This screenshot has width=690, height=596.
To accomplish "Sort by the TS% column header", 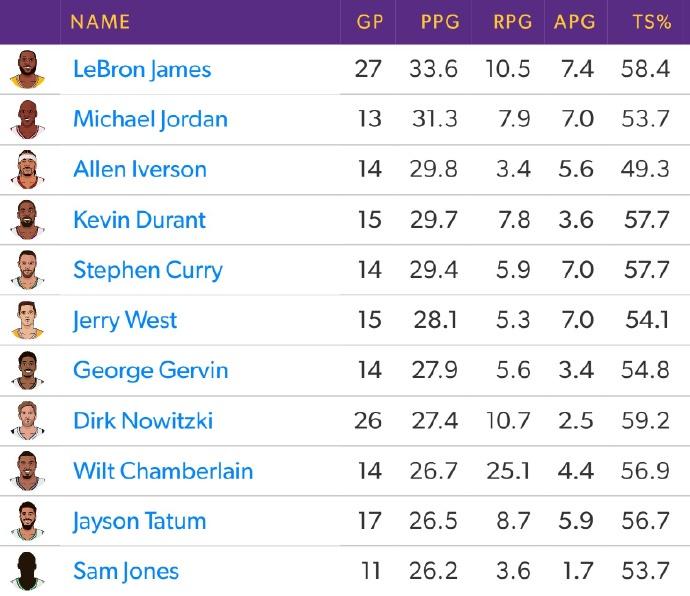I will 652,21.
